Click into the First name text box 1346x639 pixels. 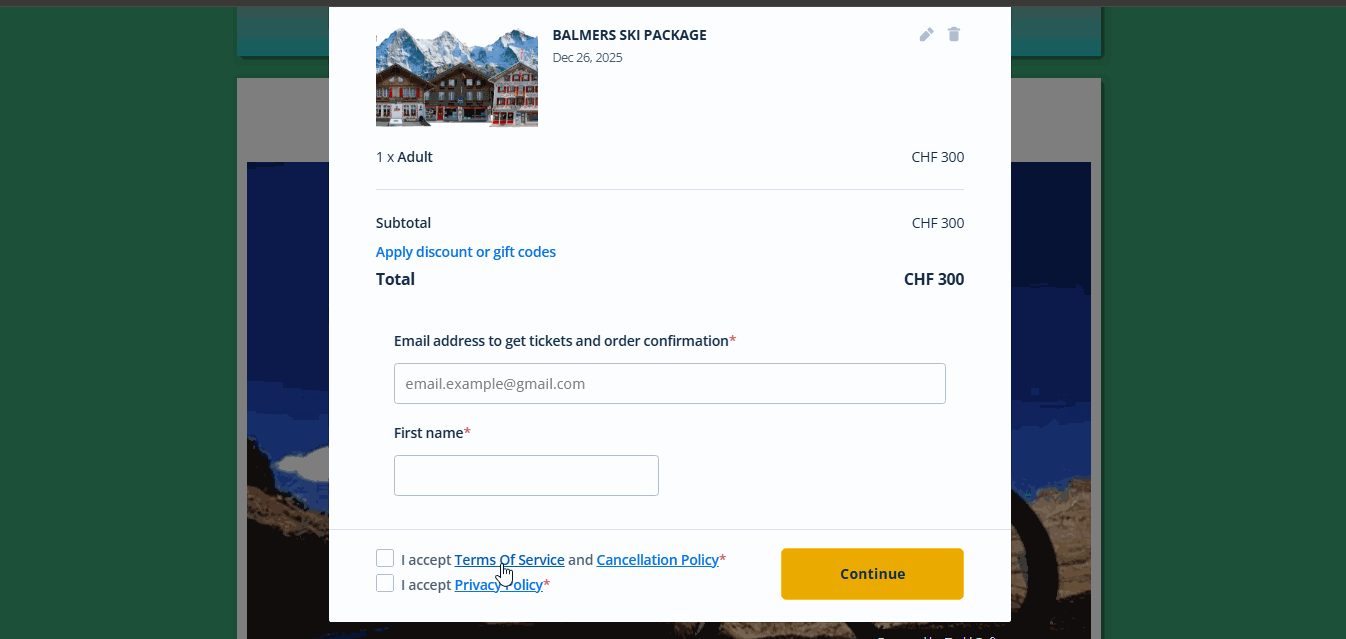pyautogui.click(x=526, y=476)
